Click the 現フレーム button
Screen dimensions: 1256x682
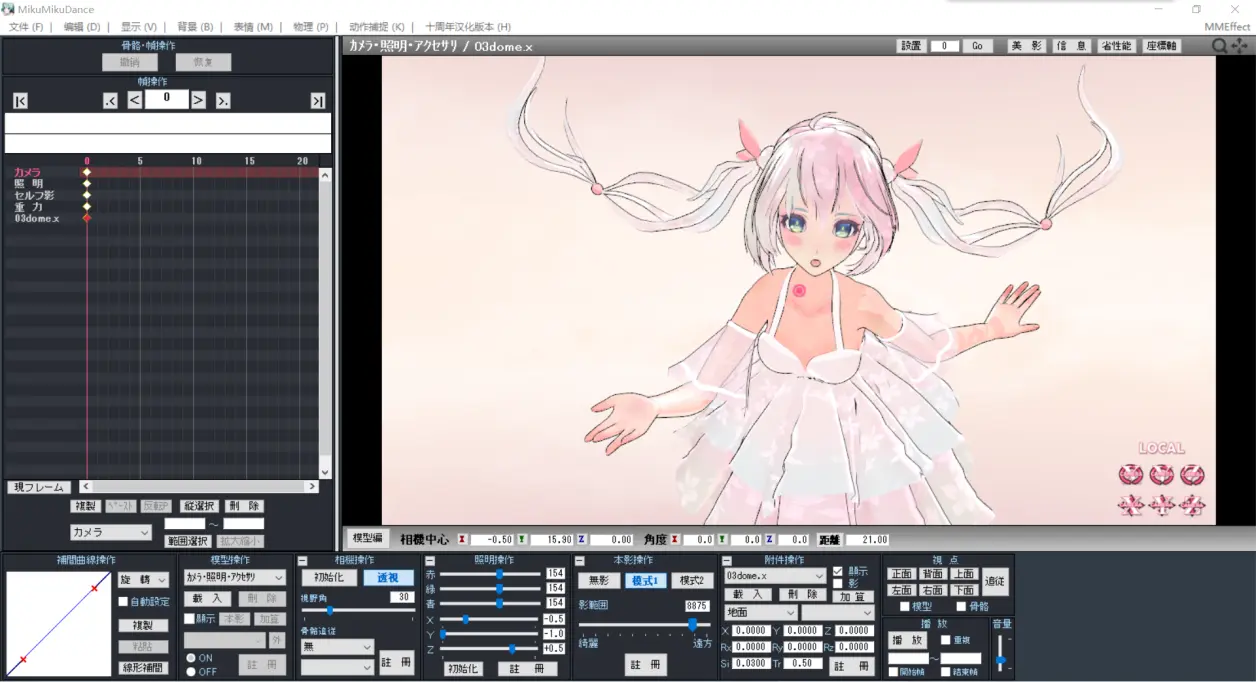(x=38, y=487)
